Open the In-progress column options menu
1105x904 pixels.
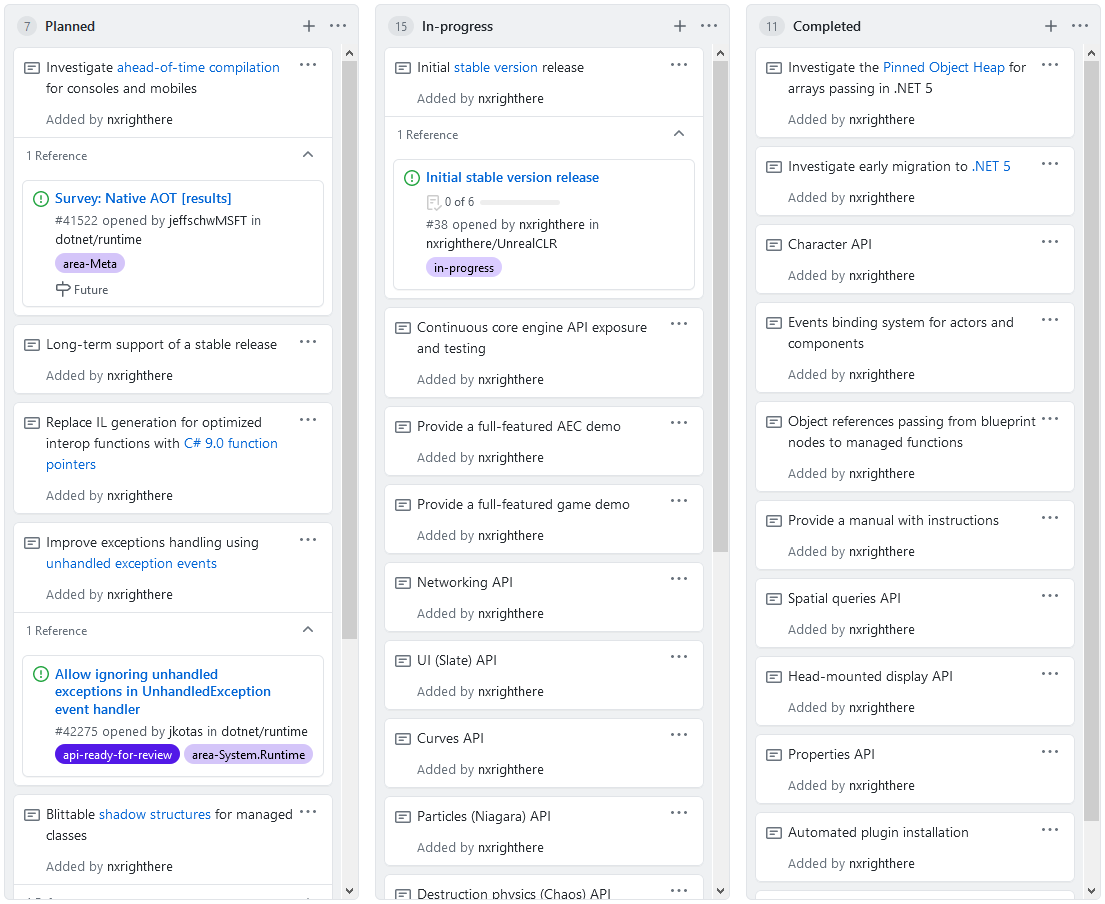(x=709, y=26)
